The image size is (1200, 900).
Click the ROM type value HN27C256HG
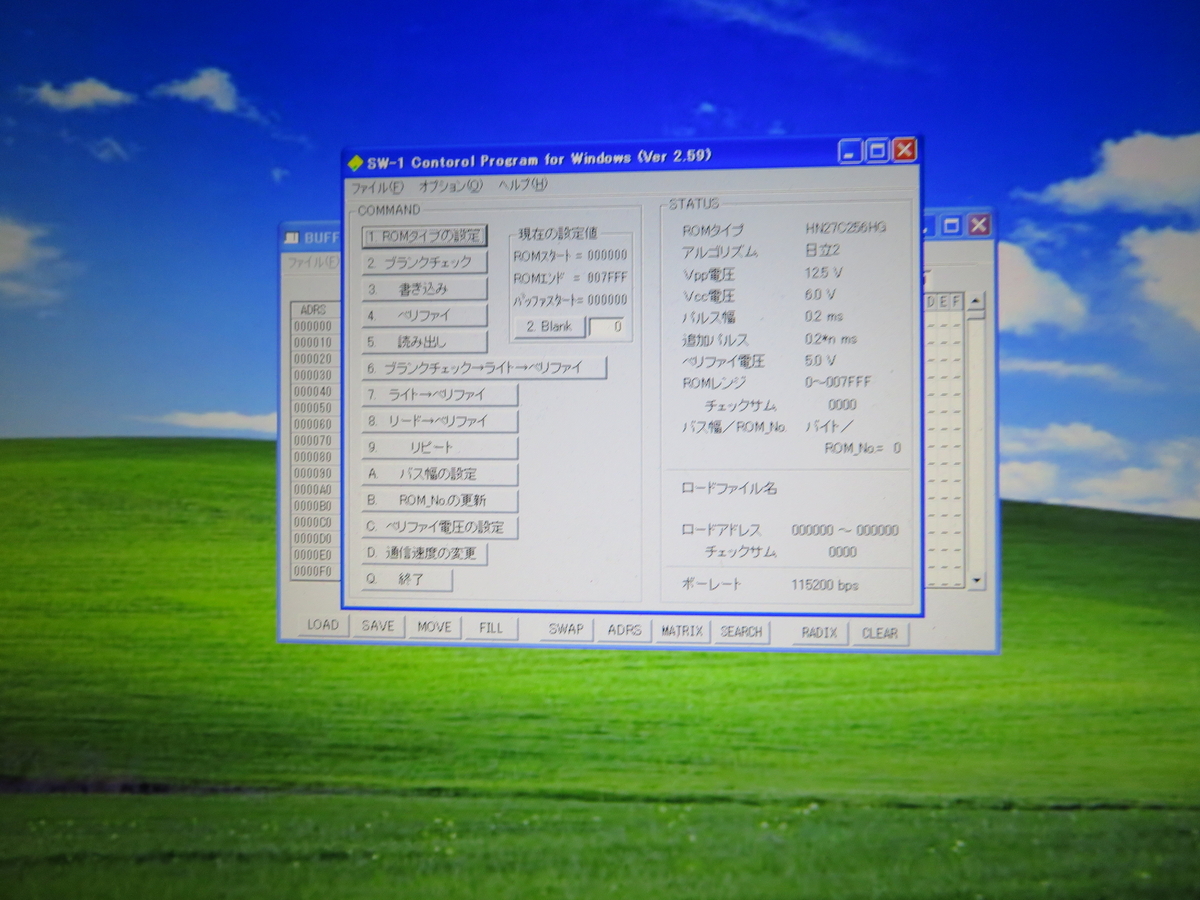[846, 228]
